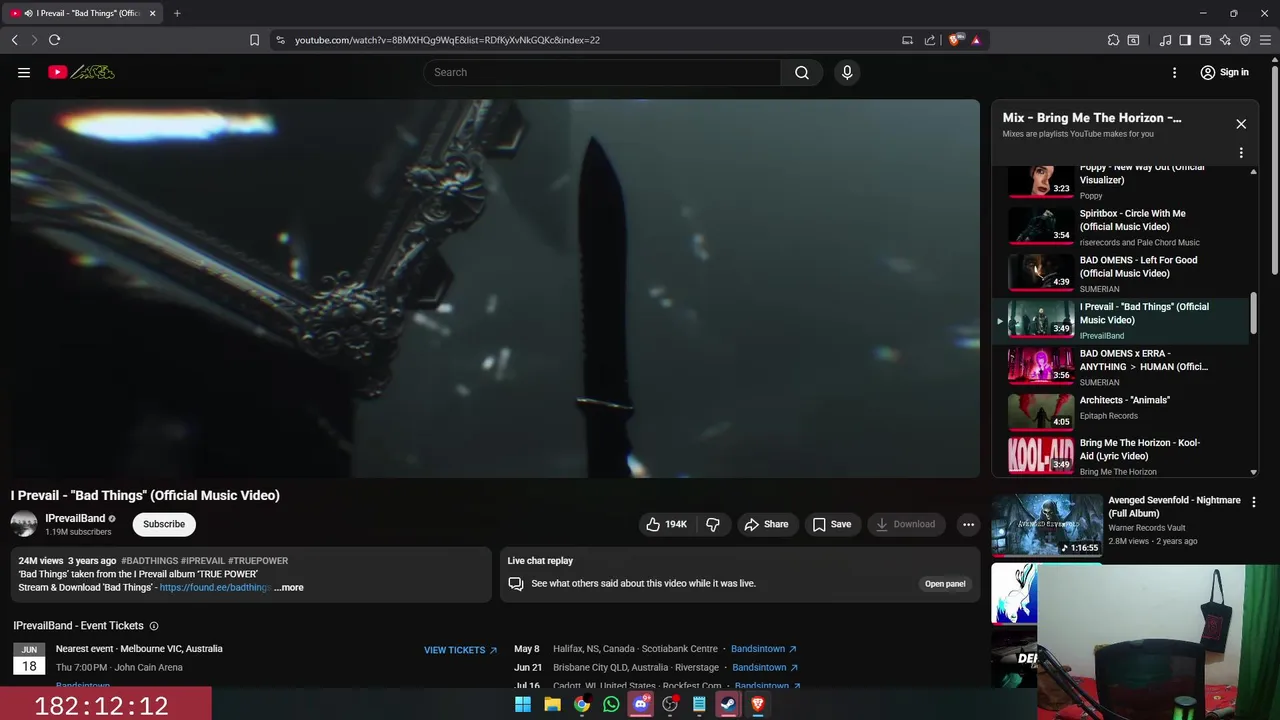This screenshot has height=720, width=1280.
Task: Open the screen cast icon in address bar
Action: point(907,40)
